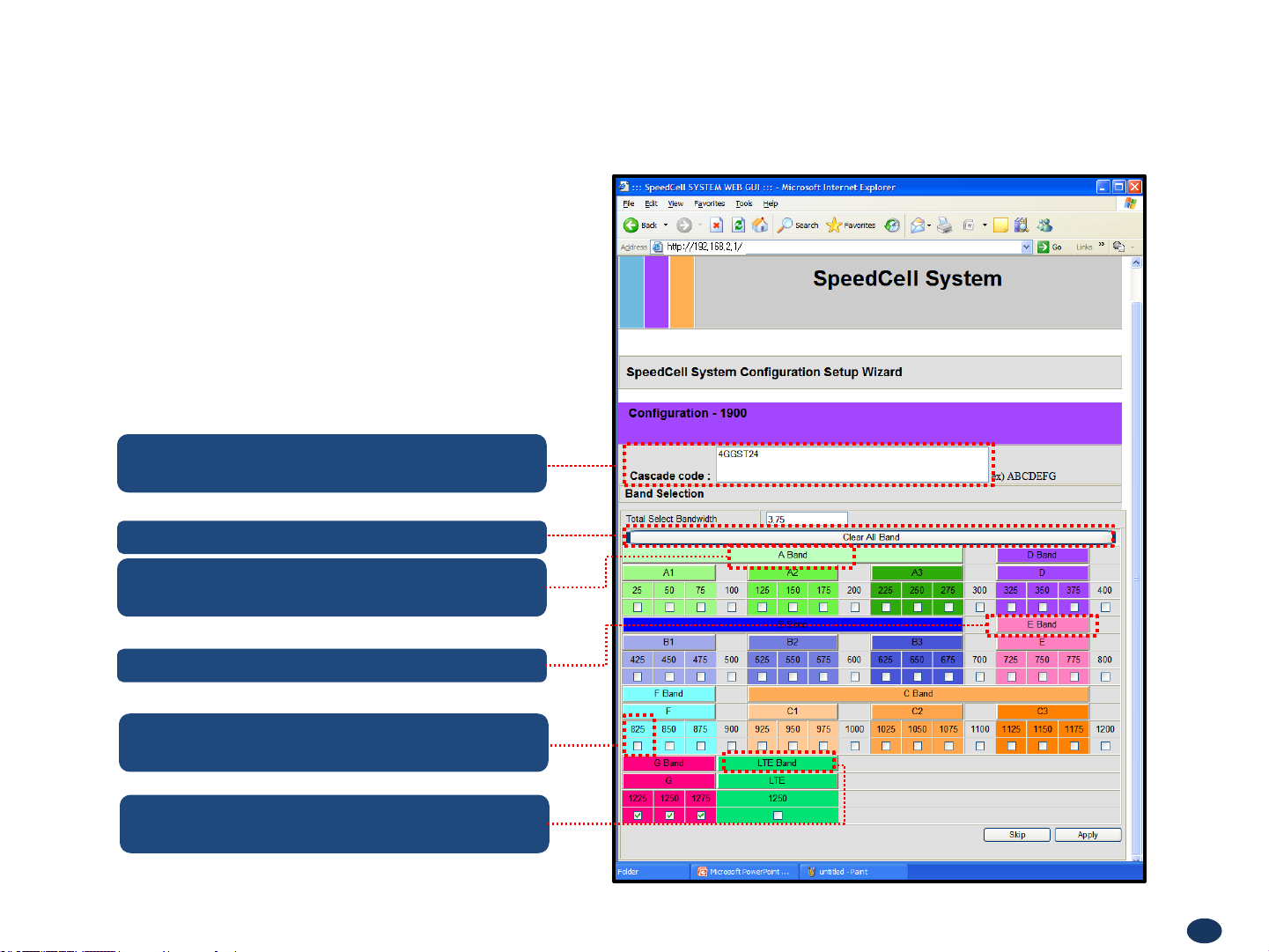Open the History clock icon

[892, 225]
